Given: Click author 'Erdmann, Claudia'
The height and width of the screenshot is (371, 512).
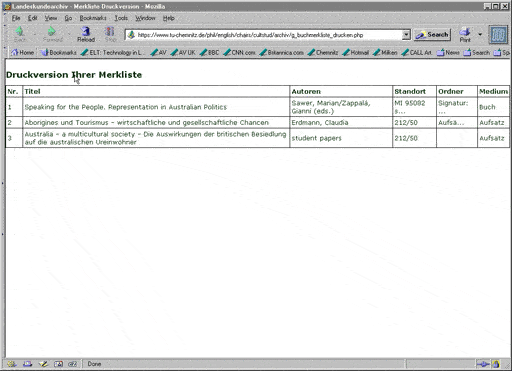Looking at the screenshot, I should [320, 122].
